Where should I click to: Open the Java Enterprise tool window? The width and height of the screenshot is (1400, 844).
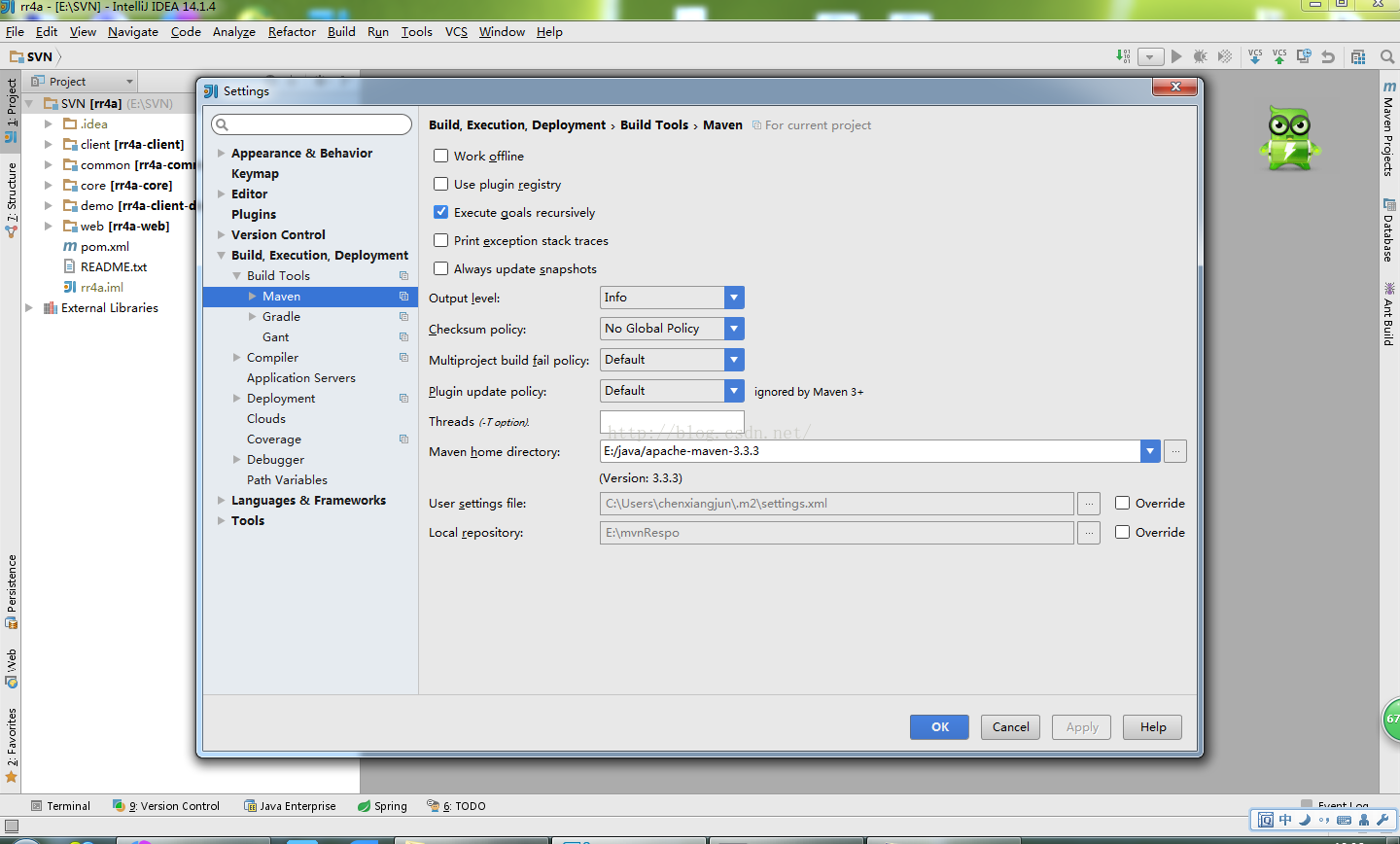point(290,806)
